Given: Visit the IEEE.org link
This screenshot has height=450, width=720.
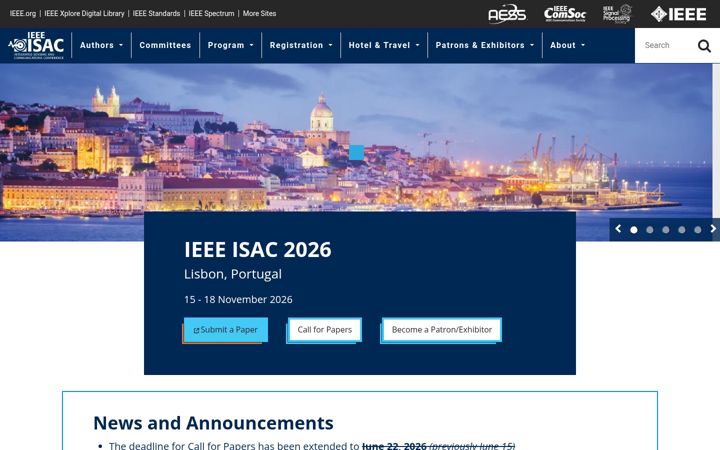Looking at the screenshot, I should pyautogui.click(x=22, y=13).
